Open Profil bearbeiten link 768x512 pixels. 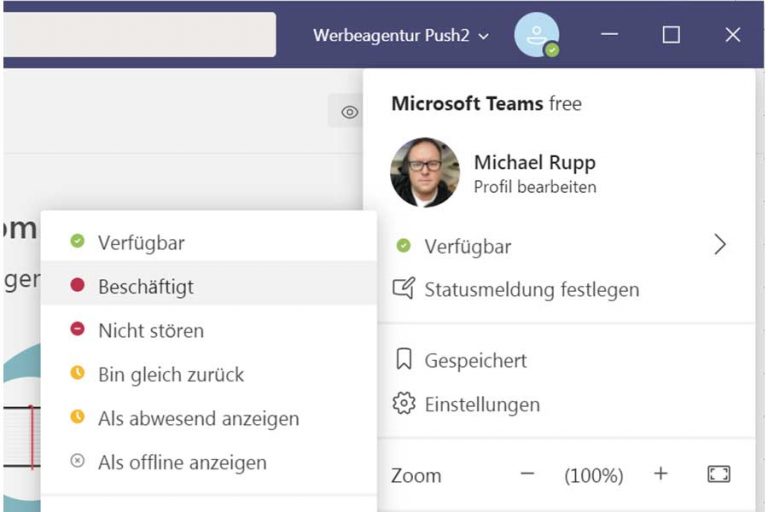(535, 187)
